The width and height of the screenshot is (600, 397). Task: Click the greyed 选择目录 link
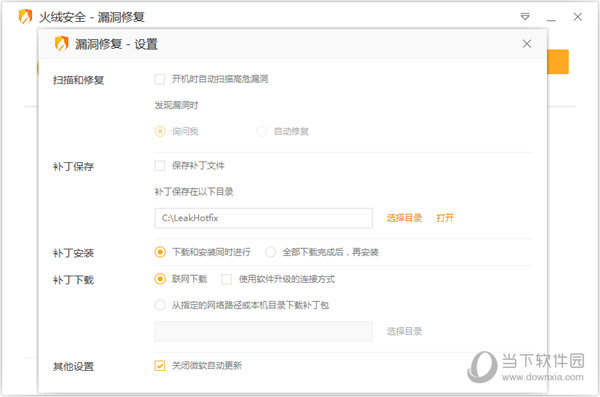(x=404, y=331)
